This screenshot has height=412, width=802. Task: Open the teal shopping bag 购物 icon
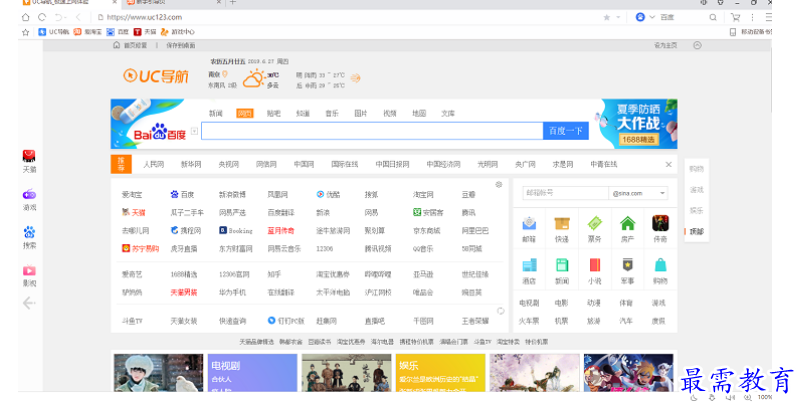coord(660,265)
